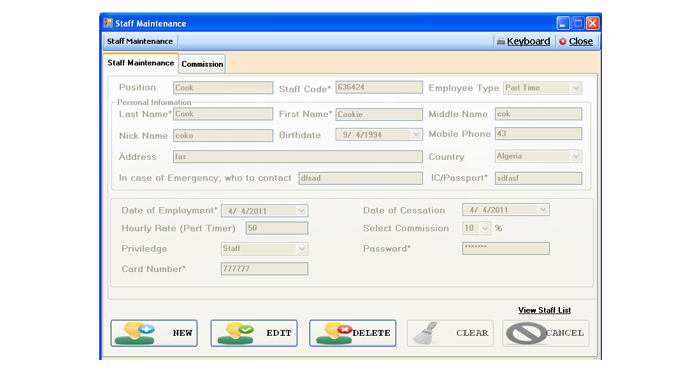
Task: Click the Card Number field
Action: [x=264, y=269]
